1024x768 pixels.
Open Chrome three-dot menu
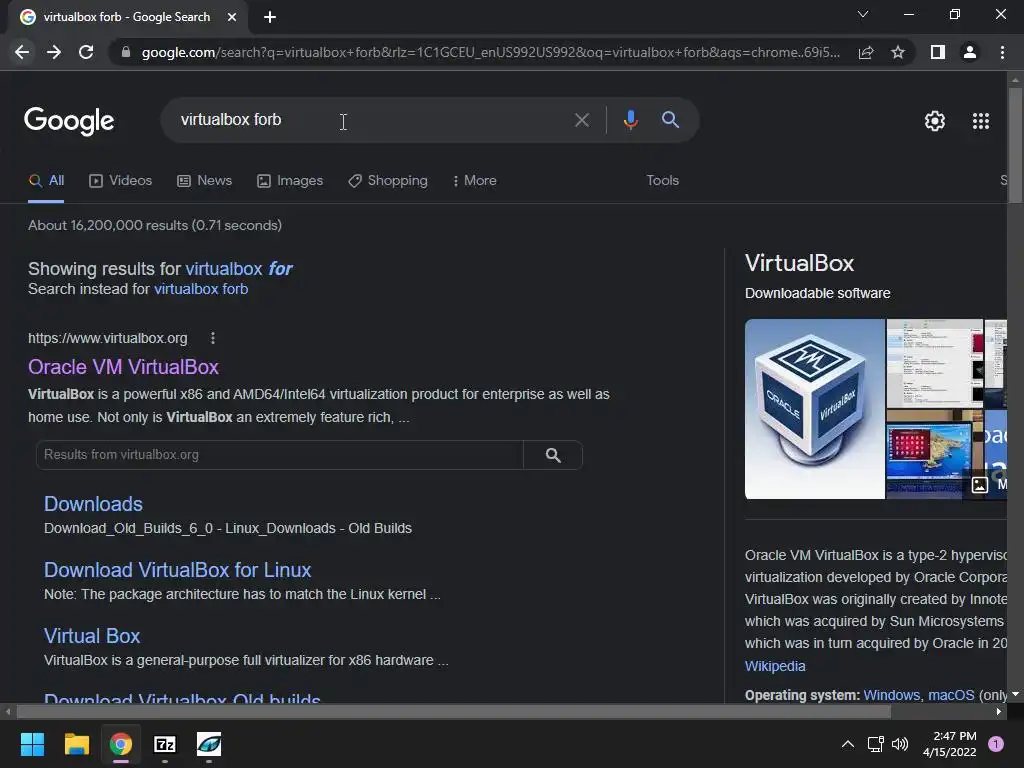1002,52
